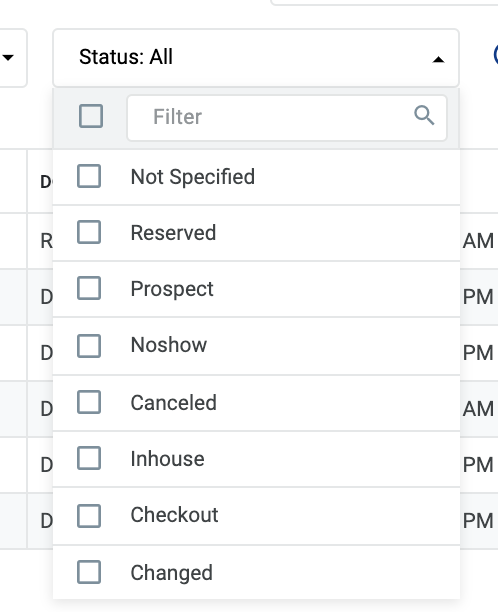Tick the Noshow checkbox
The height and width of the screenshot is (612, 498).
[89, 346]
